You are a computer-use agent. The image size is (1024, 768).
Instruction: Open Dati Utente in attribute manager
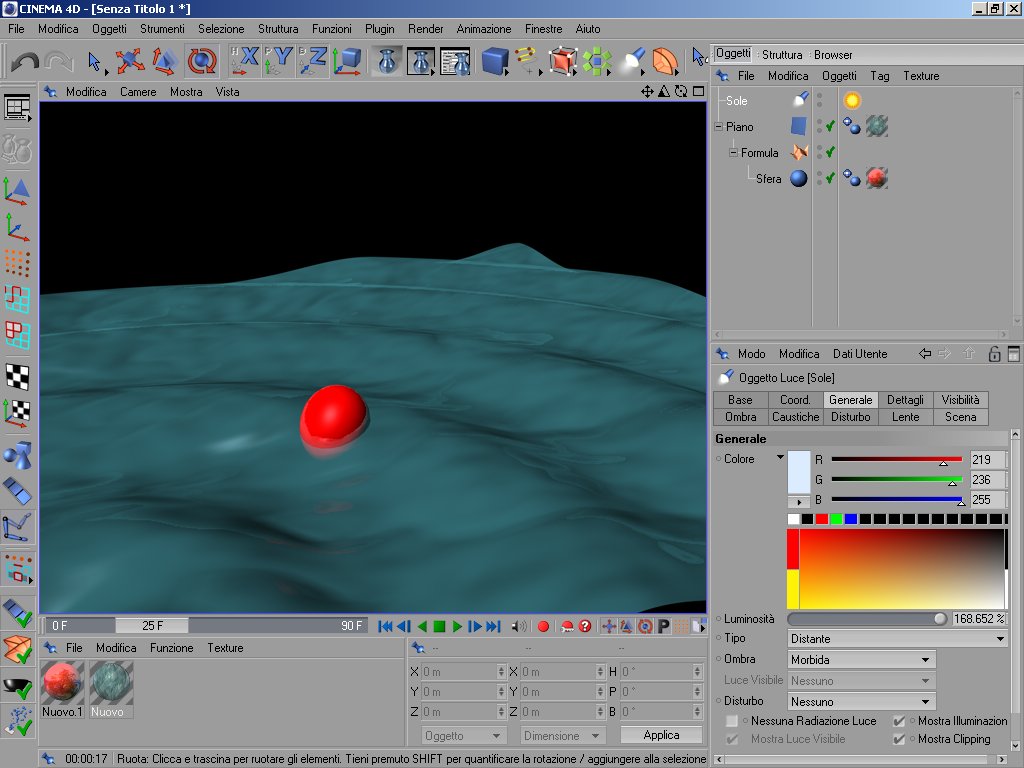[x=859, y=353]
